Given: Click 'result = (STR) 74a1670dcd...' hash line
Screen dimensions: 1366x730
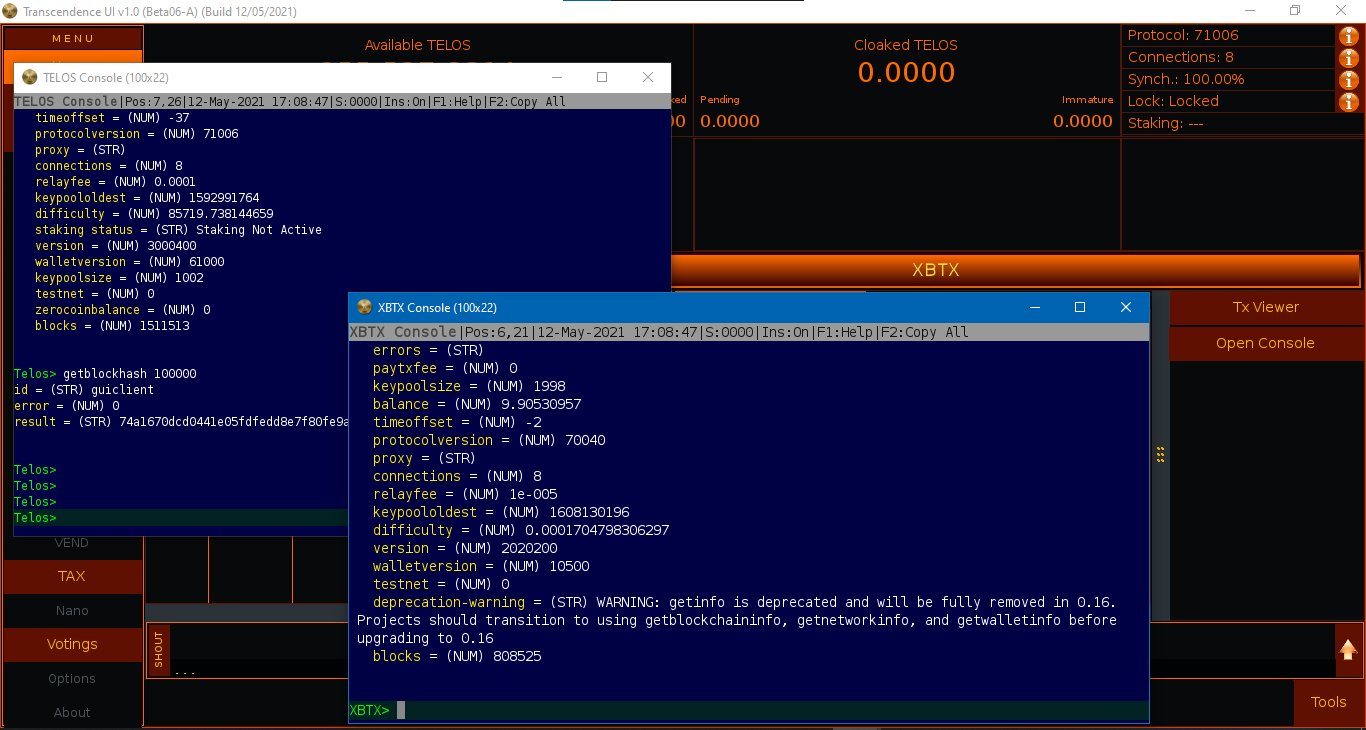Looking at the screenshot, I should (180, 422).
